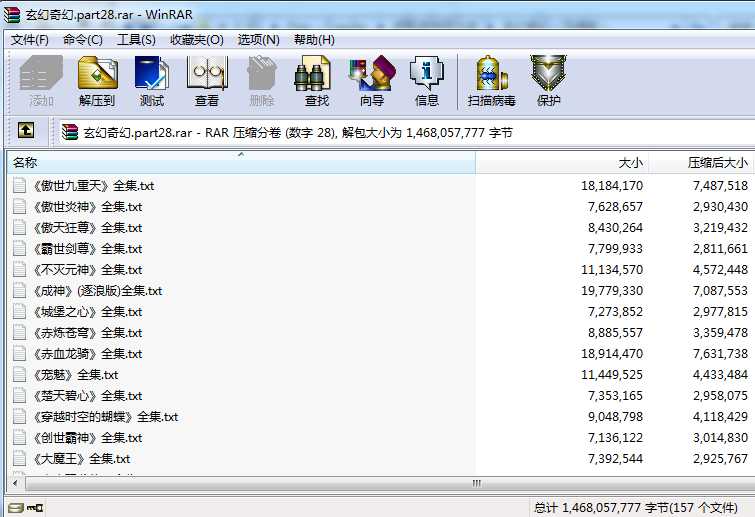Sort by the 大小 column header
755x517 pixels.
pos(562,163)
